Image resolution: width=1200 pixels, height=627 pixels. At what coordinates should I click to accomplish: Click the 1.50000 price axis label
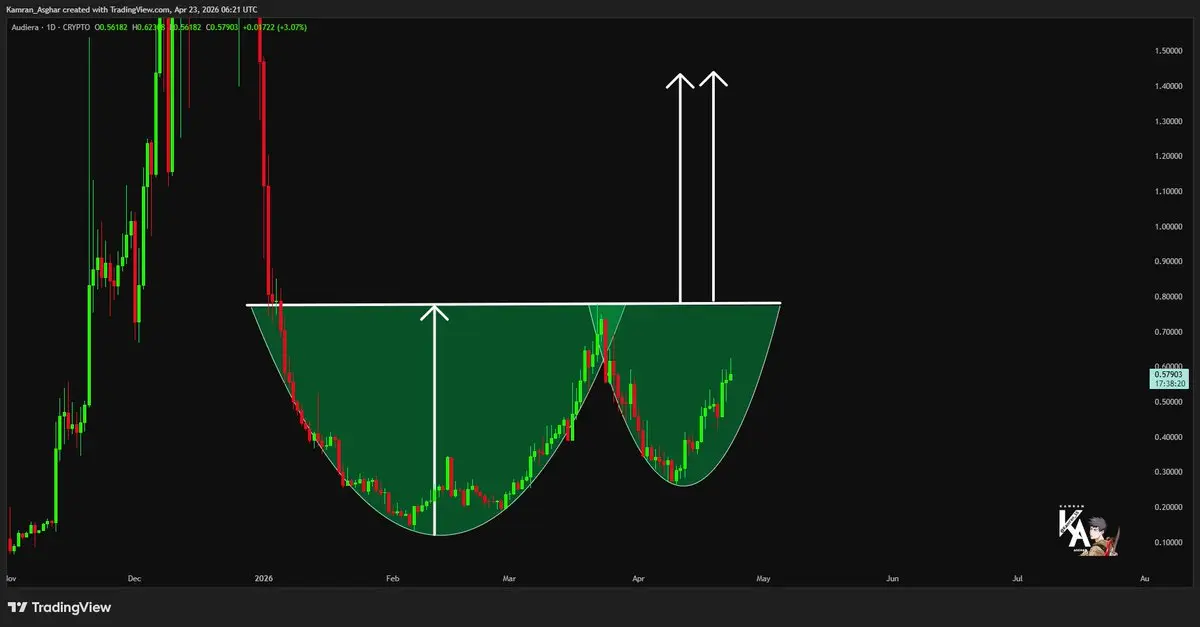coord(1168,50)
